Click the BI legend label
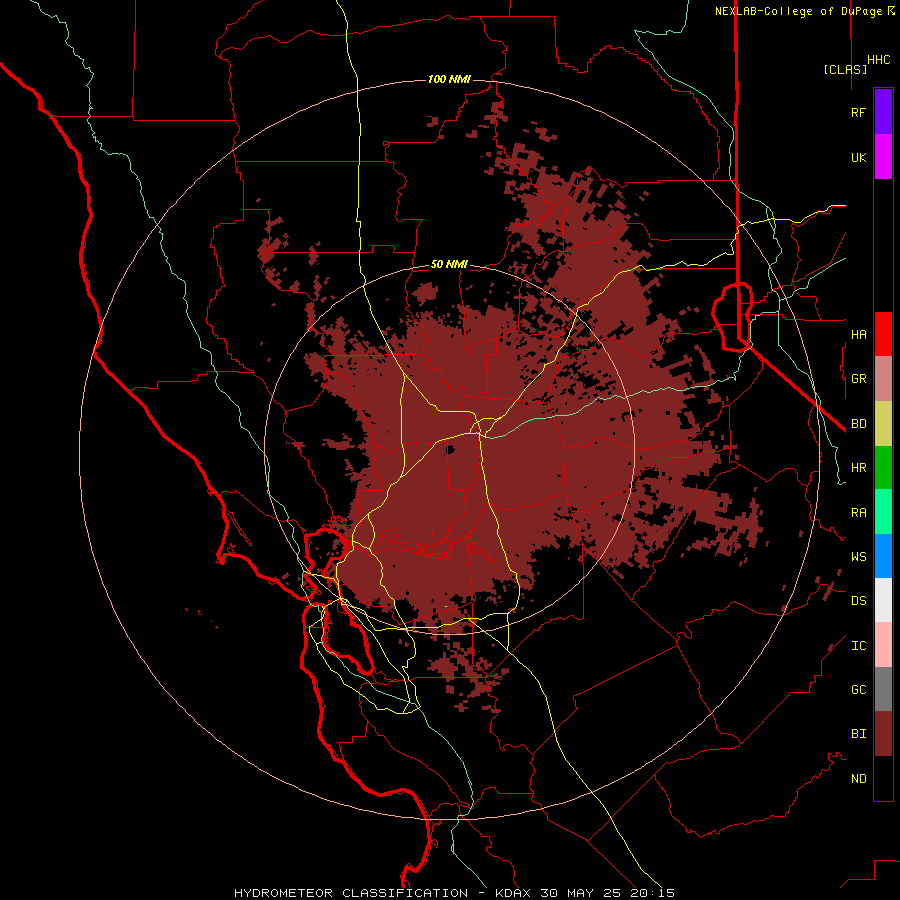 coord(858,734)
